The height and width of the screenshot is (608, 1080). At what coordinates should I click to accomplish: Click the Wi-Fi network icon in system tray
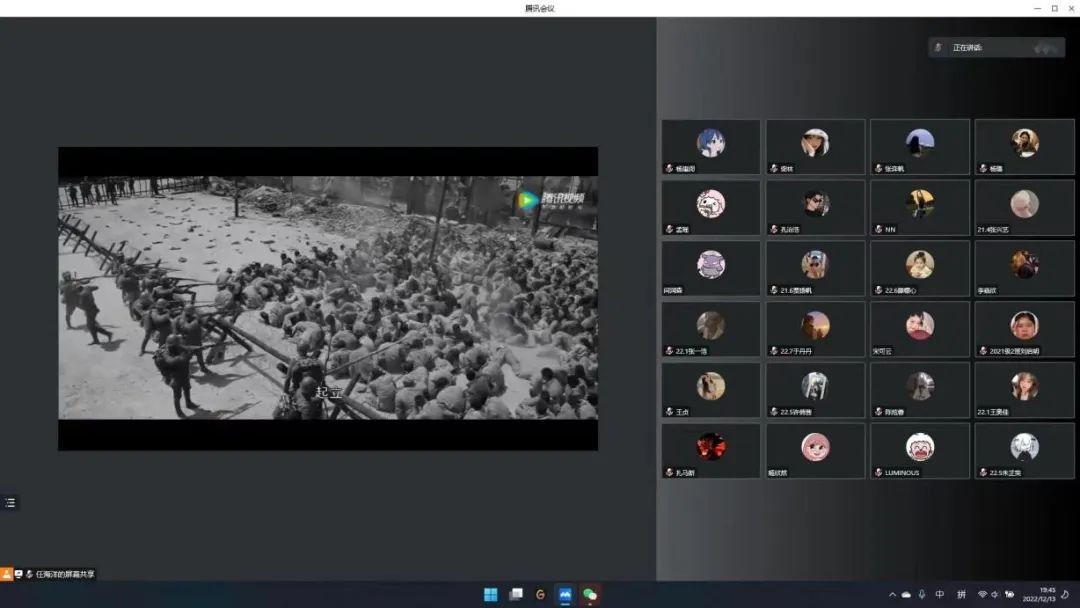[982, 594]
